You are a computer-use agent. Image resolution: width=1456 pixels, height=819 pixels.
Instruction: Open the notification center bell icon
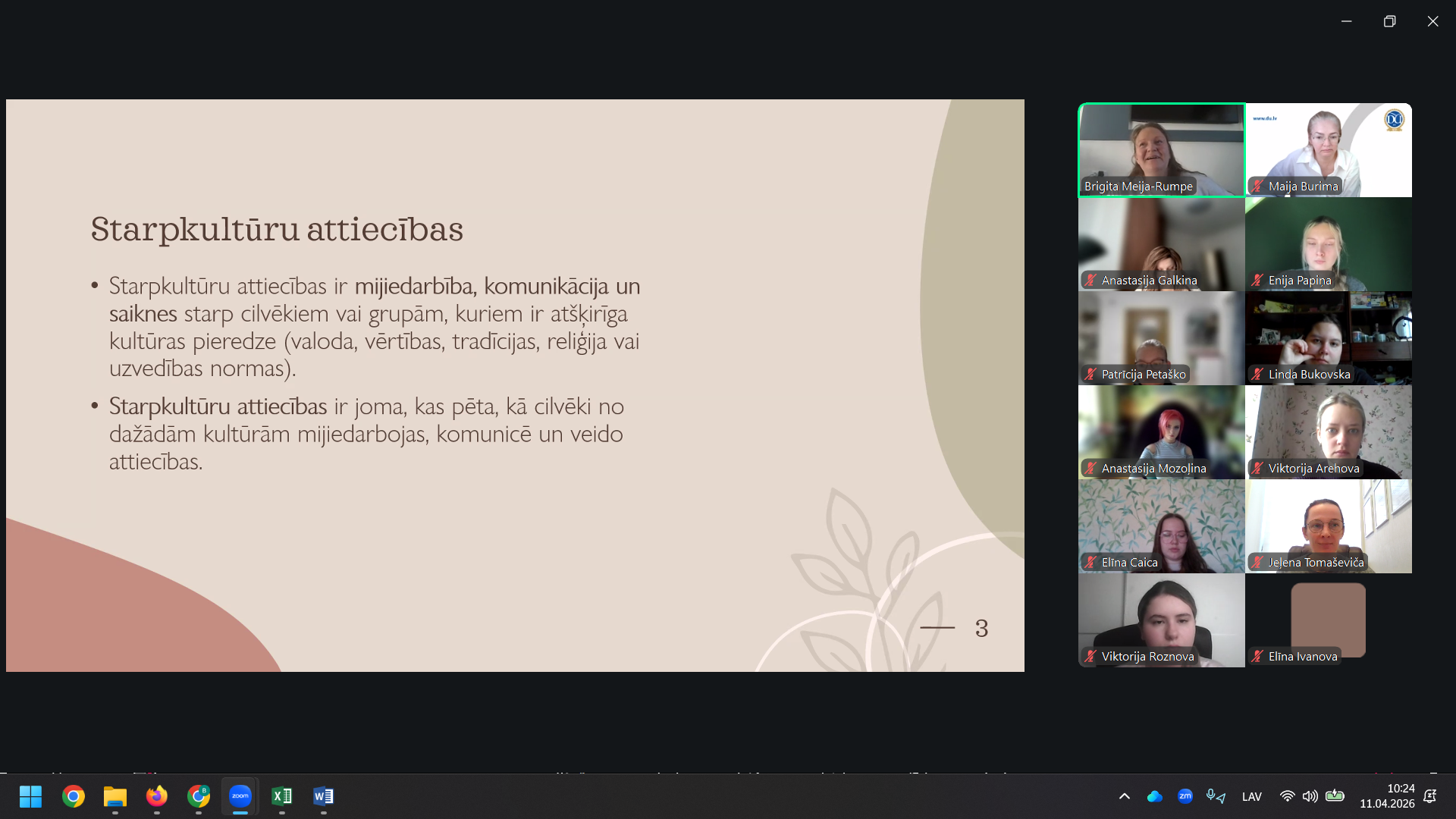(1430, 796)
